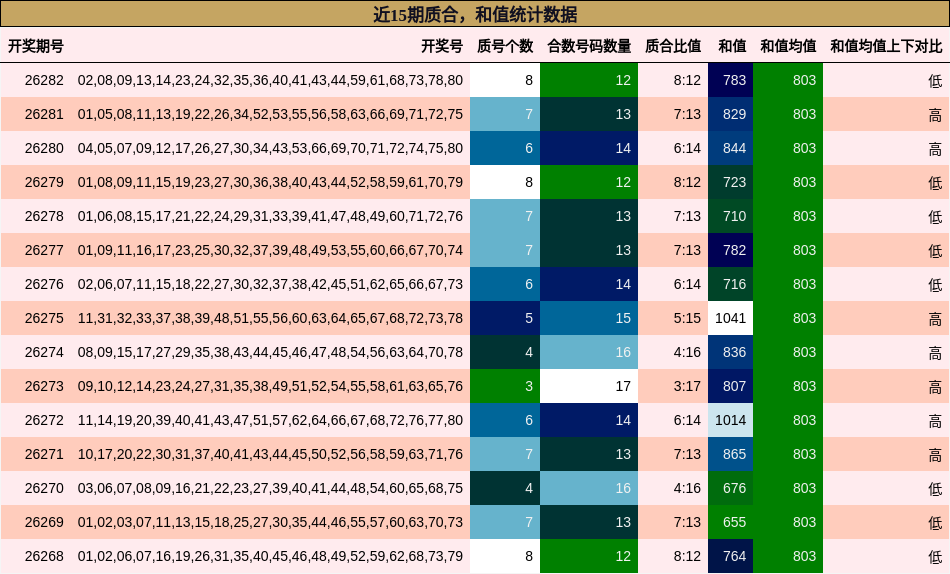Image resolution: width=950 pixels, height=574 pixels.
Task: Click the drawn numbers for issue 26272
Action: pos(270,419)
